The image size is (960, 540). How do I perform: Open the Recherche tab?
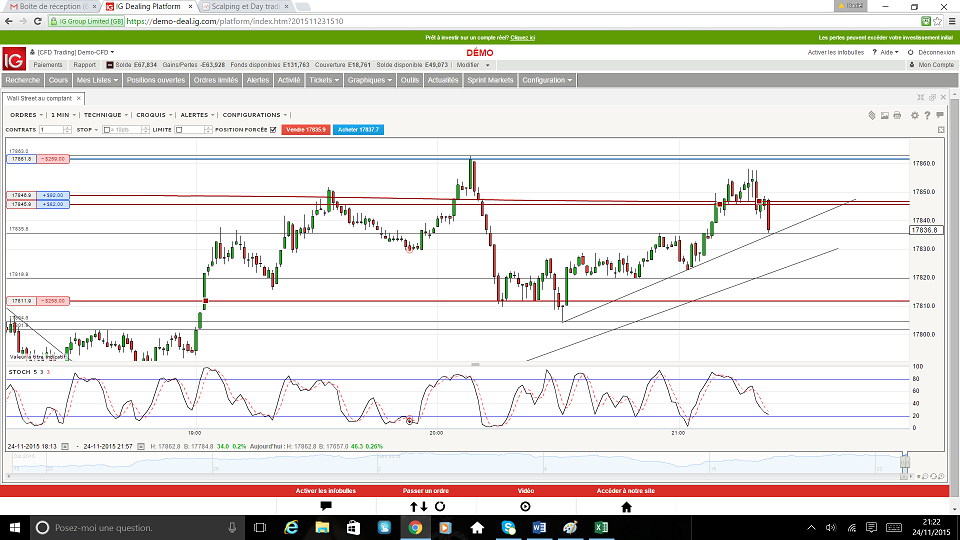pos(23,80)
